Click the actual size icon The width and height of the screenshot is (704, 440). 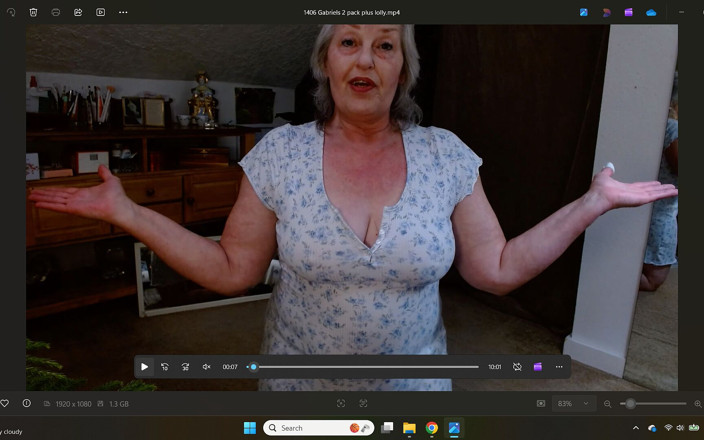(x=363, y=404)
